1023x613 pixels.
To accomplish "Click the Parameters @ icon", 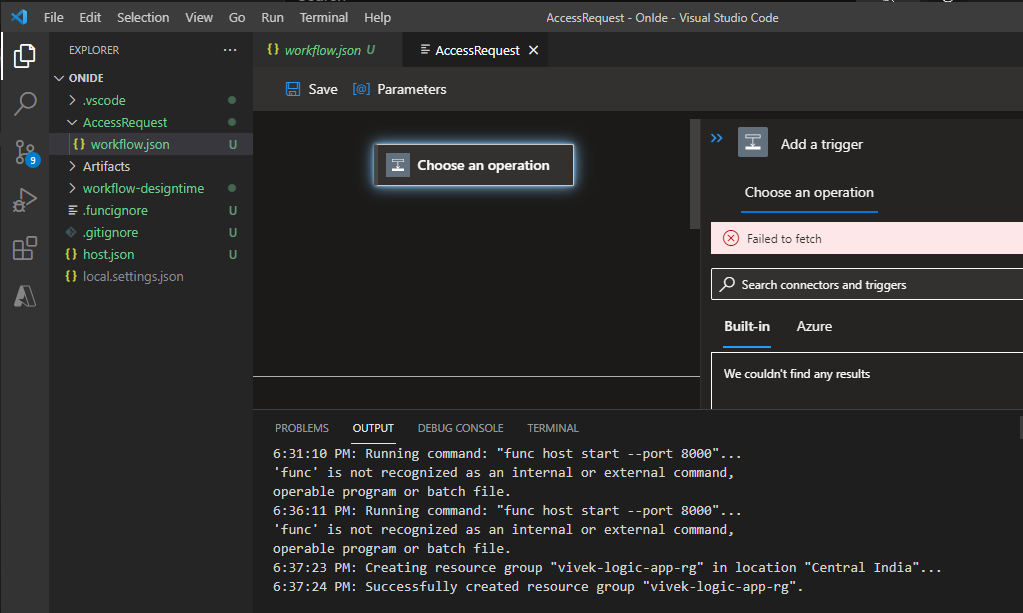I will pyautogui.click(x=361, y=89).
